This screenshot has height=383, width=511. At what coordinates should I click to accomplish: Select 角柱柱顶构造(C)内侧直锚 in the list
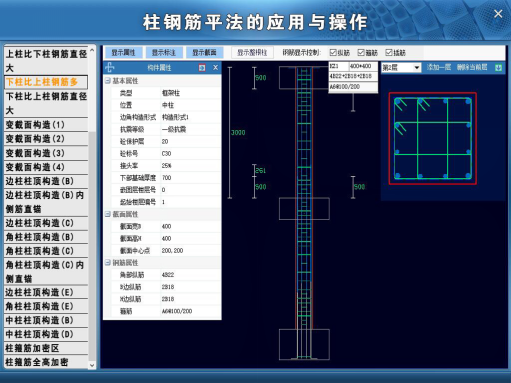(46, 272)
